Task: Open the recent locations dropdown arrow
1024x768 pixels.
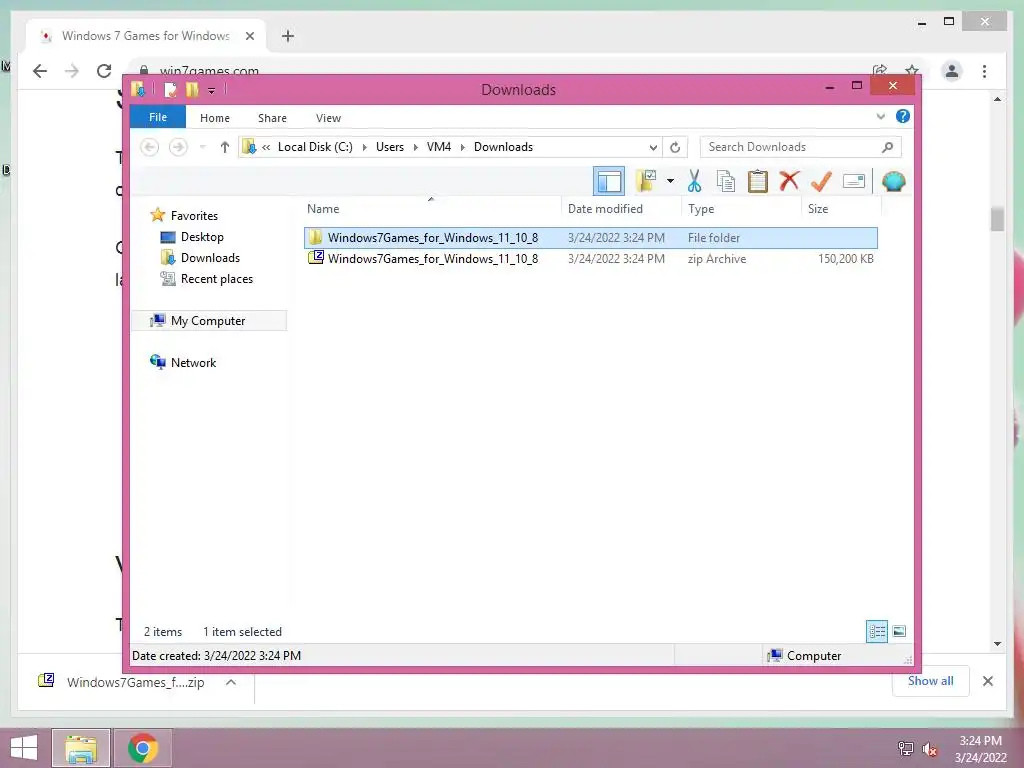Action: coord(203,148)
